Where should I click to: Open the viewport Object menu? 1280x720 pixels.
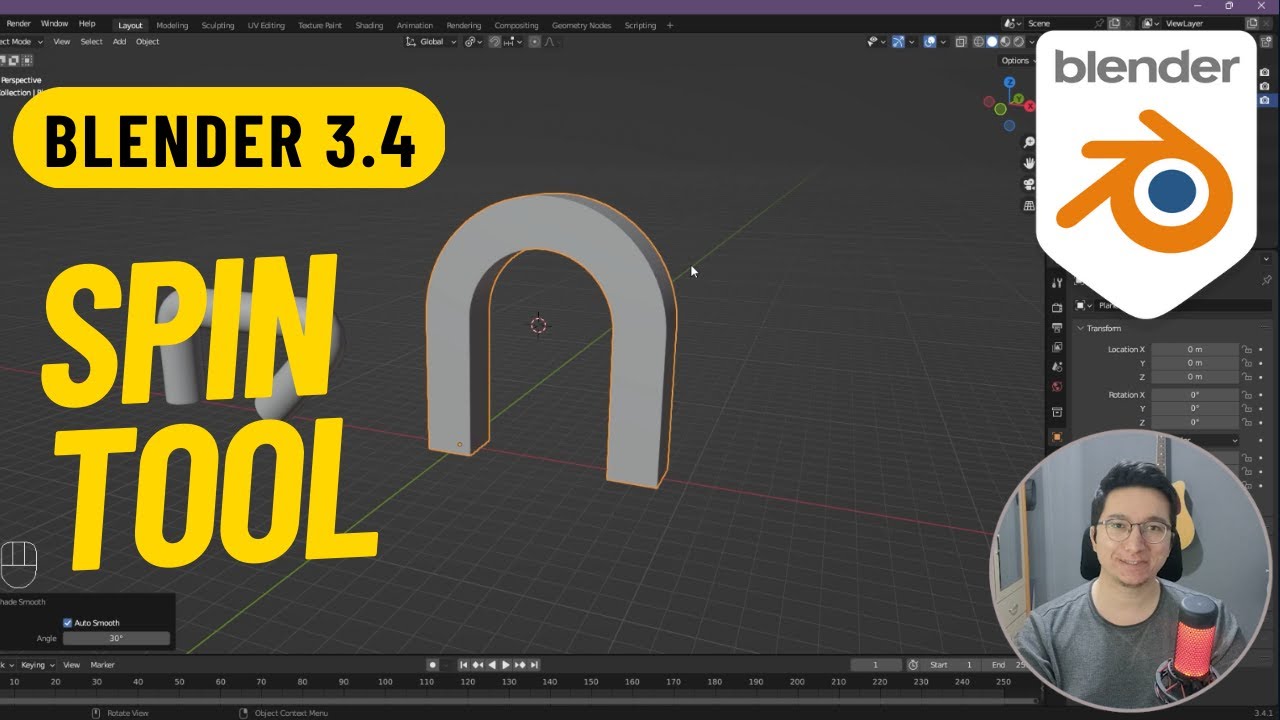pyautogui.click(x=148, y=42)
